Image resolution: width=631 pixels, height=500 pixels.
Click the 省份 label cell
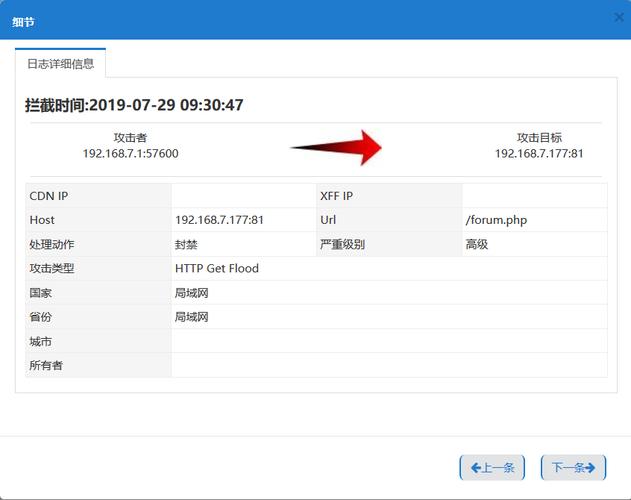99,317
